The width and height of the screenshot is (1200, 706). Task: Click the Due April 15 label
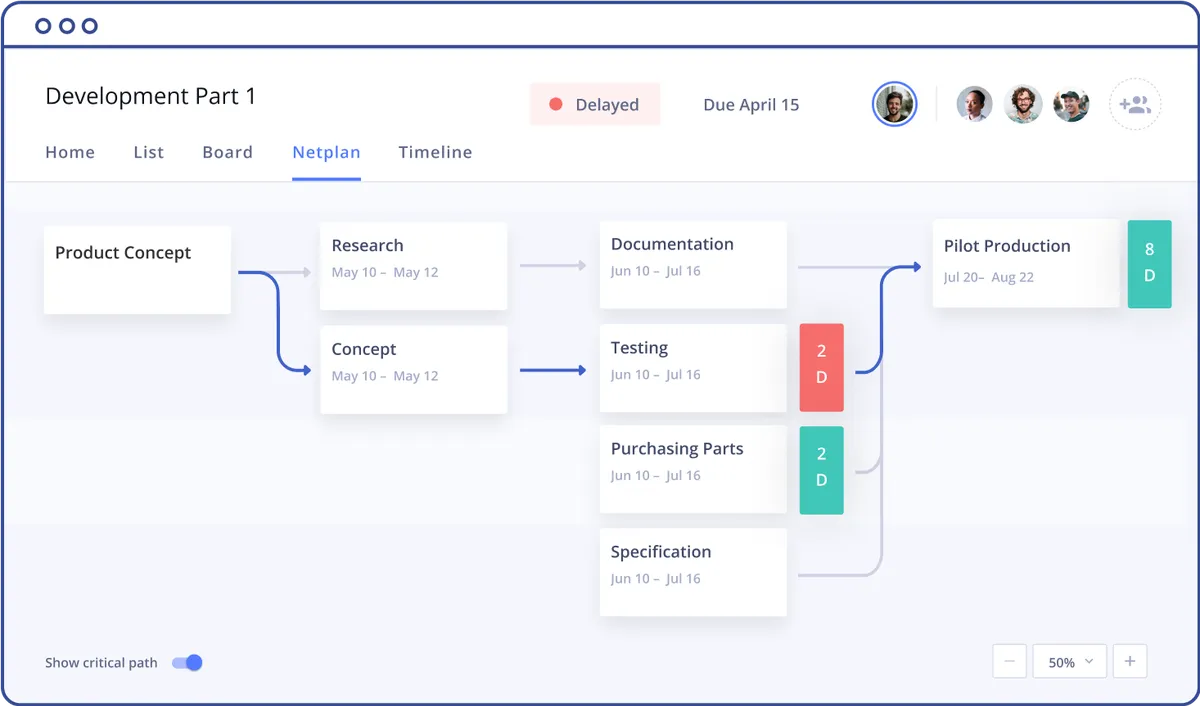click(x=751, y=104)
